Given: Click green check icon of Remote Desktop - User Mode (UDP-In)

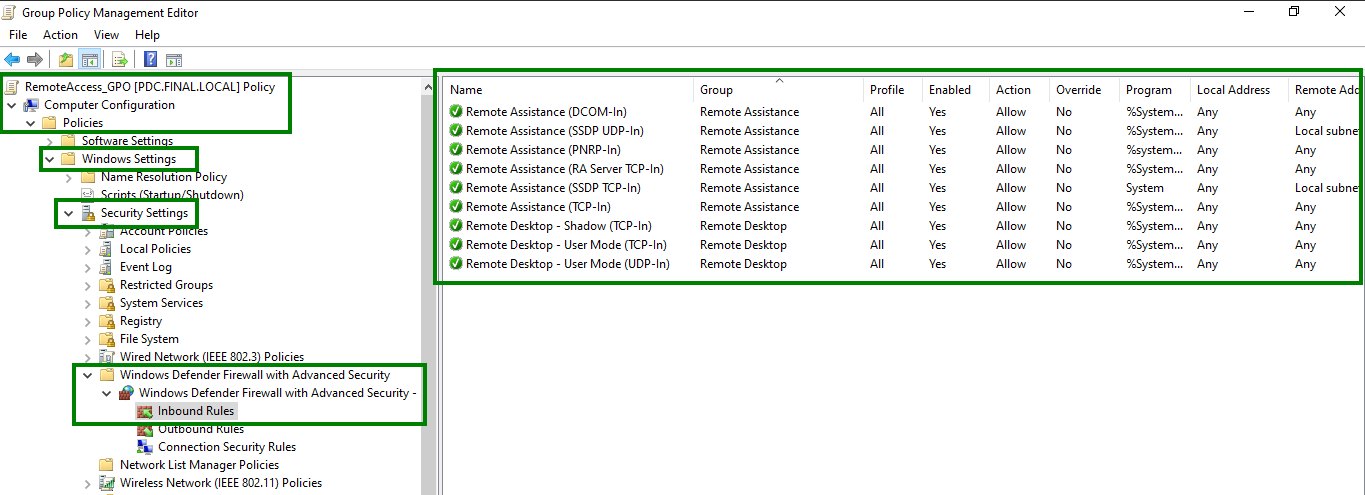Looking at the screenshot, I should coord(456,264).
